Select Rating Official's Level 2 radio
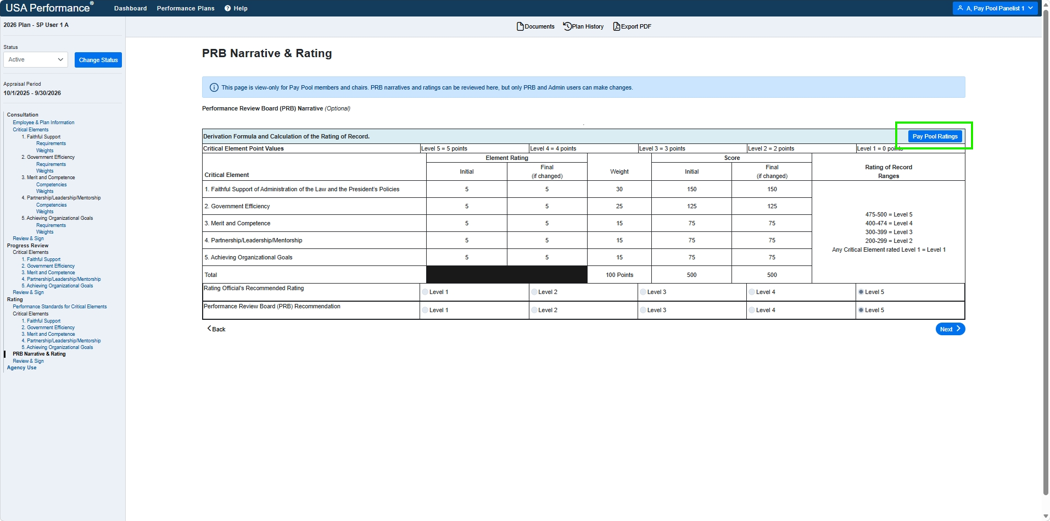The width and height of the screenshot is (1050, 521). point(534,292)
